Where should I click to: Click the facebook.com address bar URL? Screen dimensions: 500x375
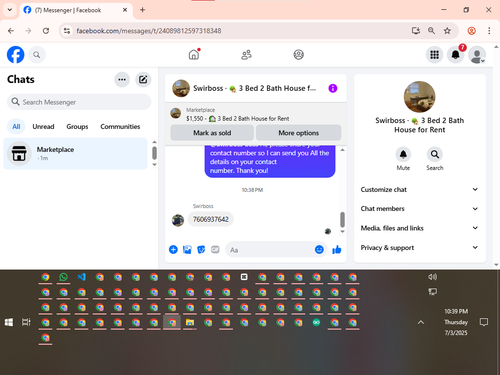(149, 31)
